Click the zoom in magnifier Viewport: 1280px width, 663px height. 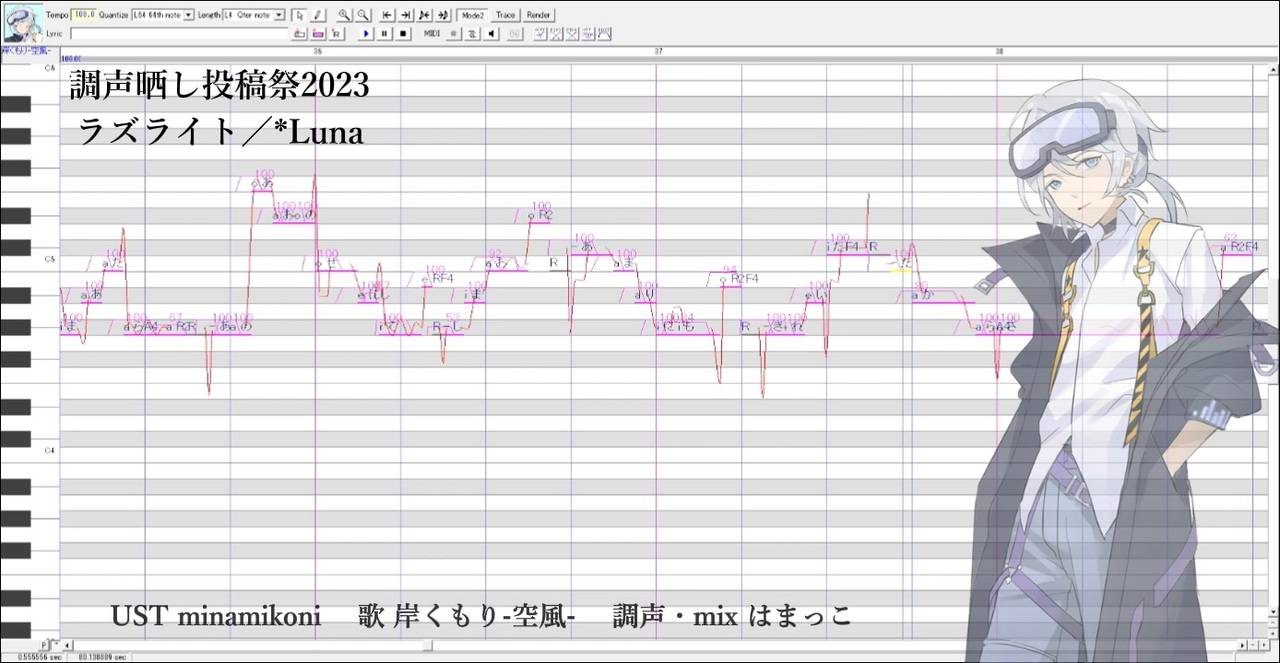344,15
